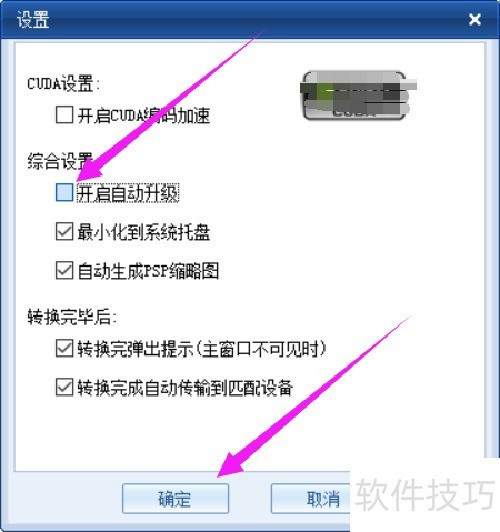The image size is (500, 532).
Task: Click the 开启CUDA编码加速 label text
Action: pos(144,115)
